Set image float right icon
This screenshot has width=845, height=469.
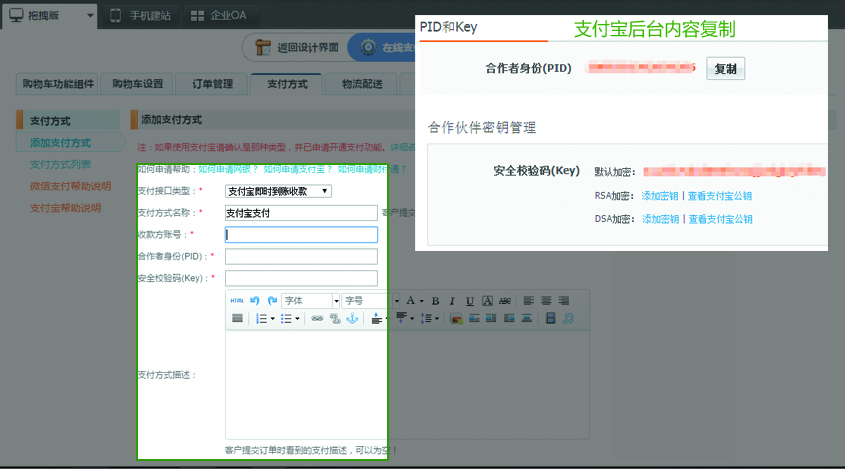[491, 319]
